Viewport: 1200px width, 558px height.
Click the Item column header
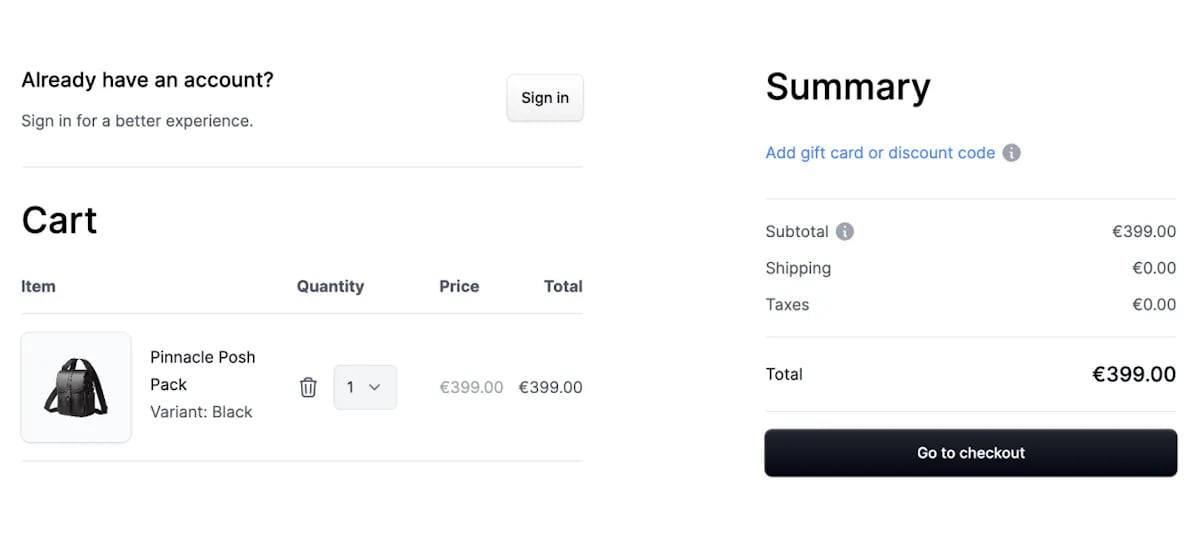click(38, 286)
